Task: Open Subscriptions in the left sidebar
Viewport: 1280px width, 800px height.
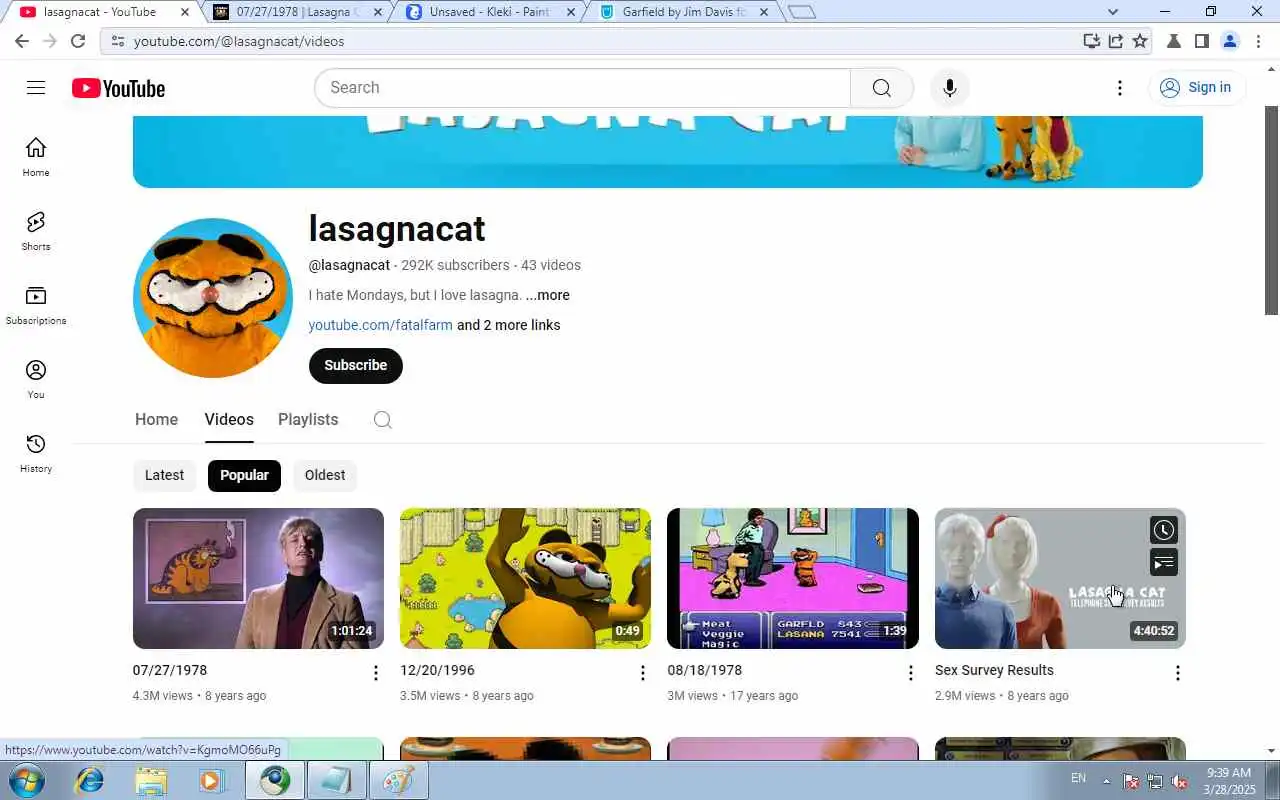Action: tap(36, 305)
